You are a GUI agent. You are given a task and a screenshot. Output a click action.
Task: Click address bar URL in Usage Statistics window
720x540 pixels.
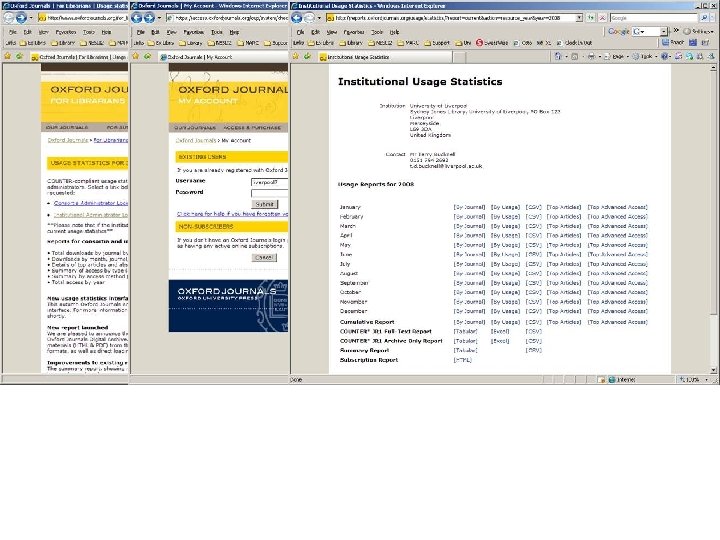pos(450,18)
